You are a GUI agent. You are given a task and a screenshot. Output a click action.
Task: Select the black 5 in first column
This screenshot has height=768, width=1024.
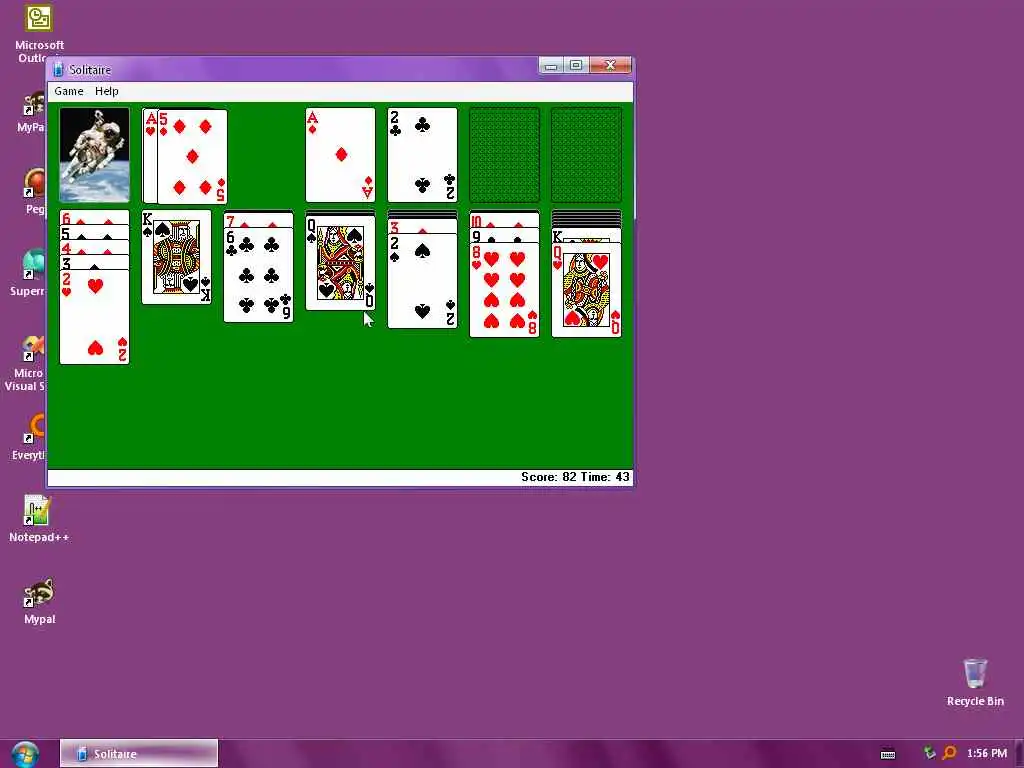(x=94, y=233)
